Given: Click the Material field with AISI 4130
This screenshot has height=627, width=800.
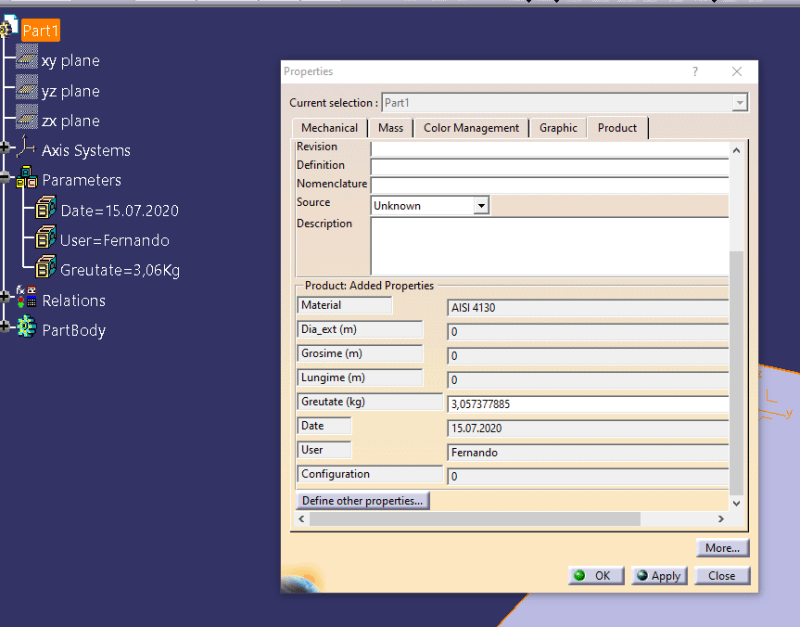Looking at the screenshot, I should point(588,308).
